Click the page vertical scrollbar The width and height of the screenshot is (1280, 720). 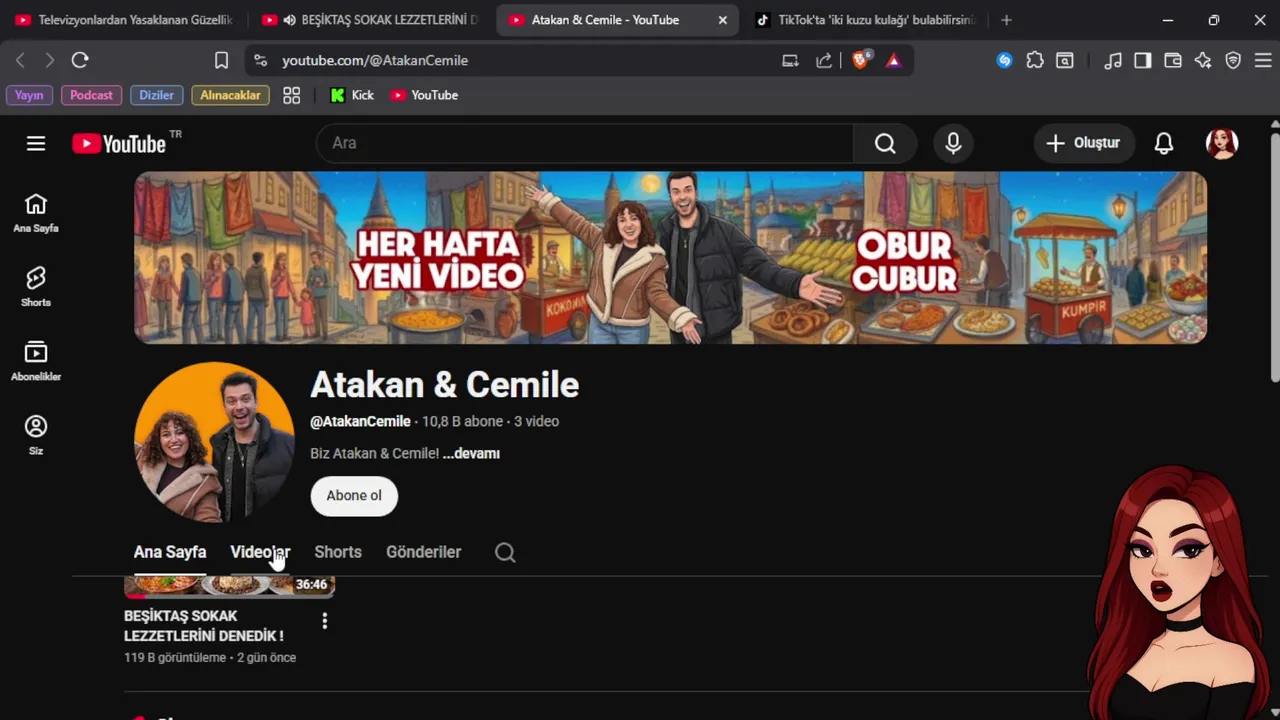(x=1274, y=258)
